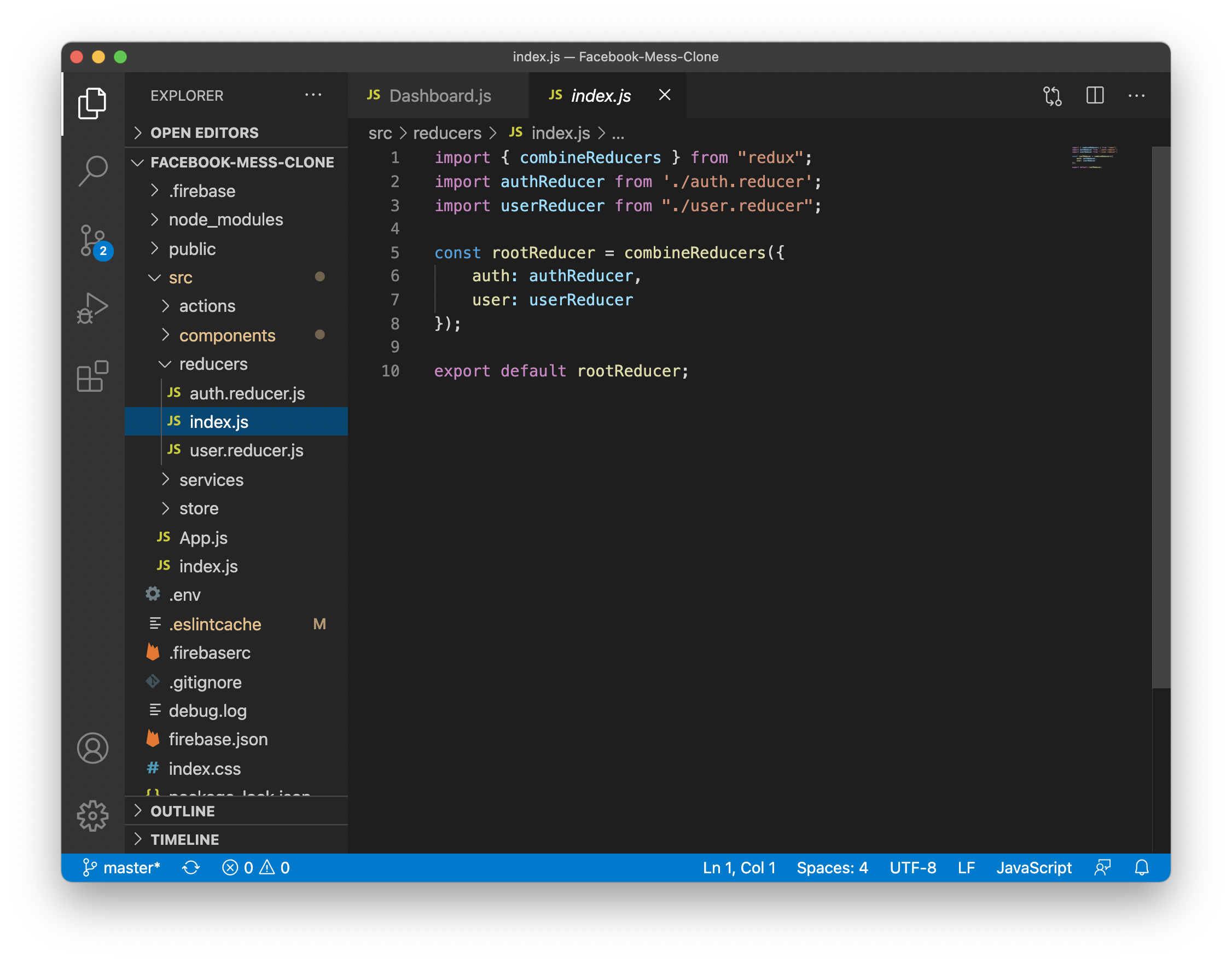Open debug.log file in explorer
The image size is (1232, 963).
(x=236, y=711)
